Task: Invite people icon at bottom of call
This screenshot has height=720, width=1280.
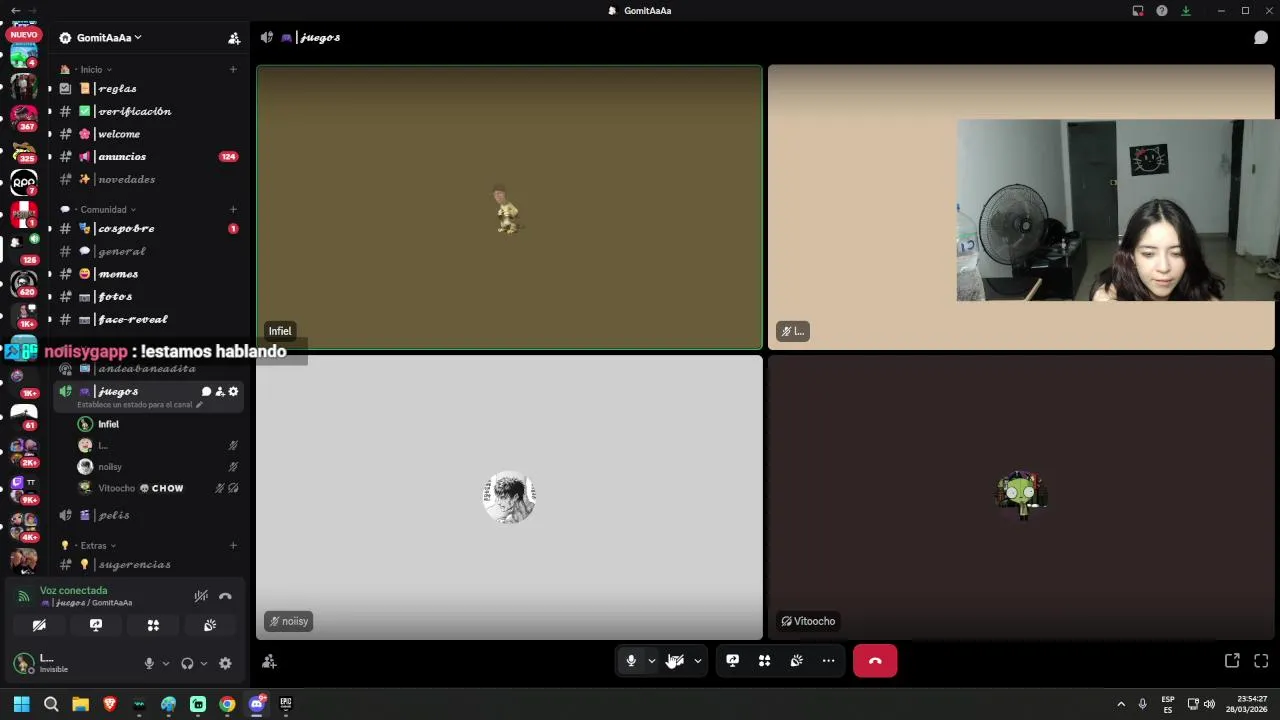Action: (x=269, y=661)
